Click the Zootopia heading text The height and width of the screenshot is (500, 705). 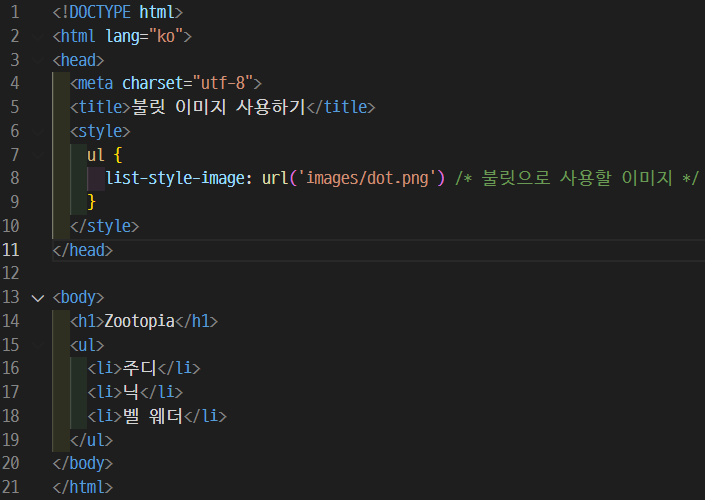tap(139, 321)
